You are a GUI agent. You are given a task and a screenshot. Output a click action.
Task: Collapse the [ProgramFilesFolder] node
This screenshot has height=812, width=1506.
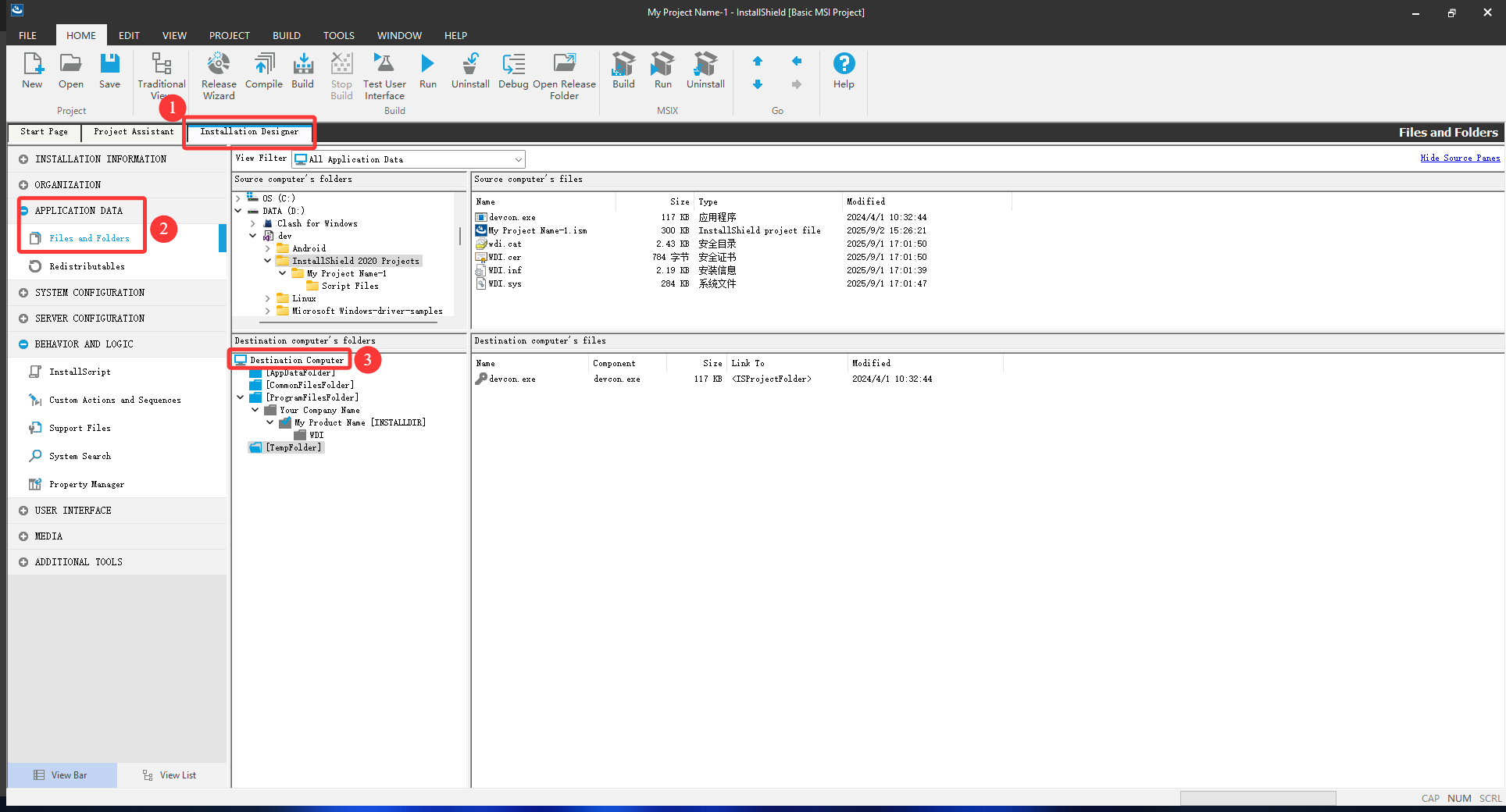point(241,397)
